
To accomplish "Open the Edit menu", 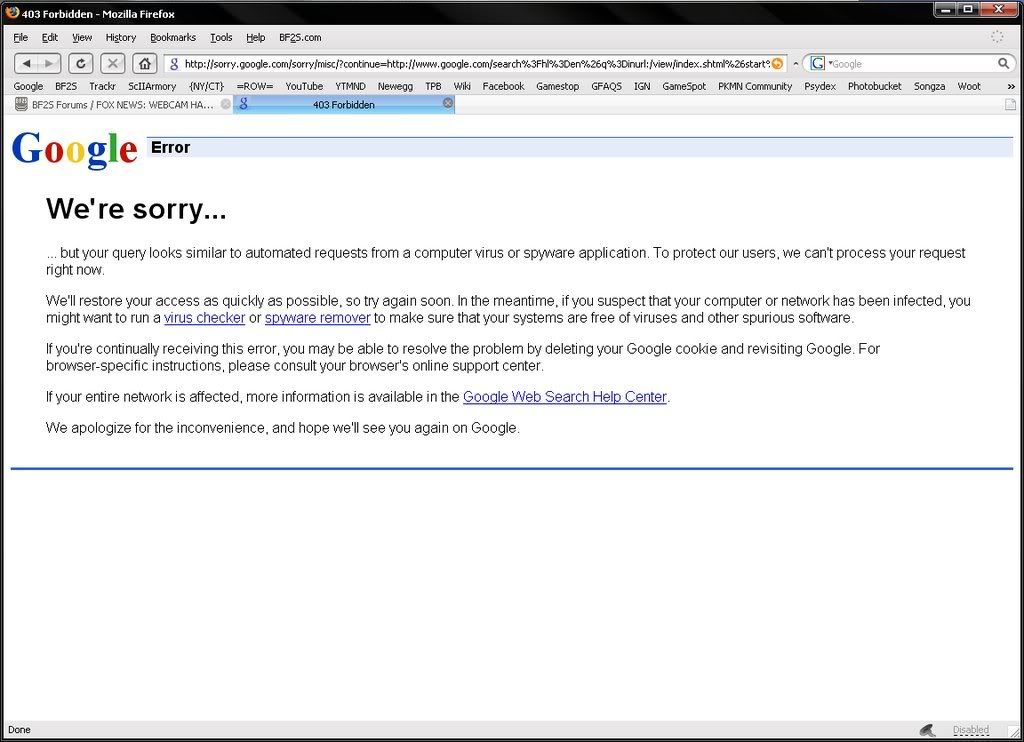I will pos(50,37).
